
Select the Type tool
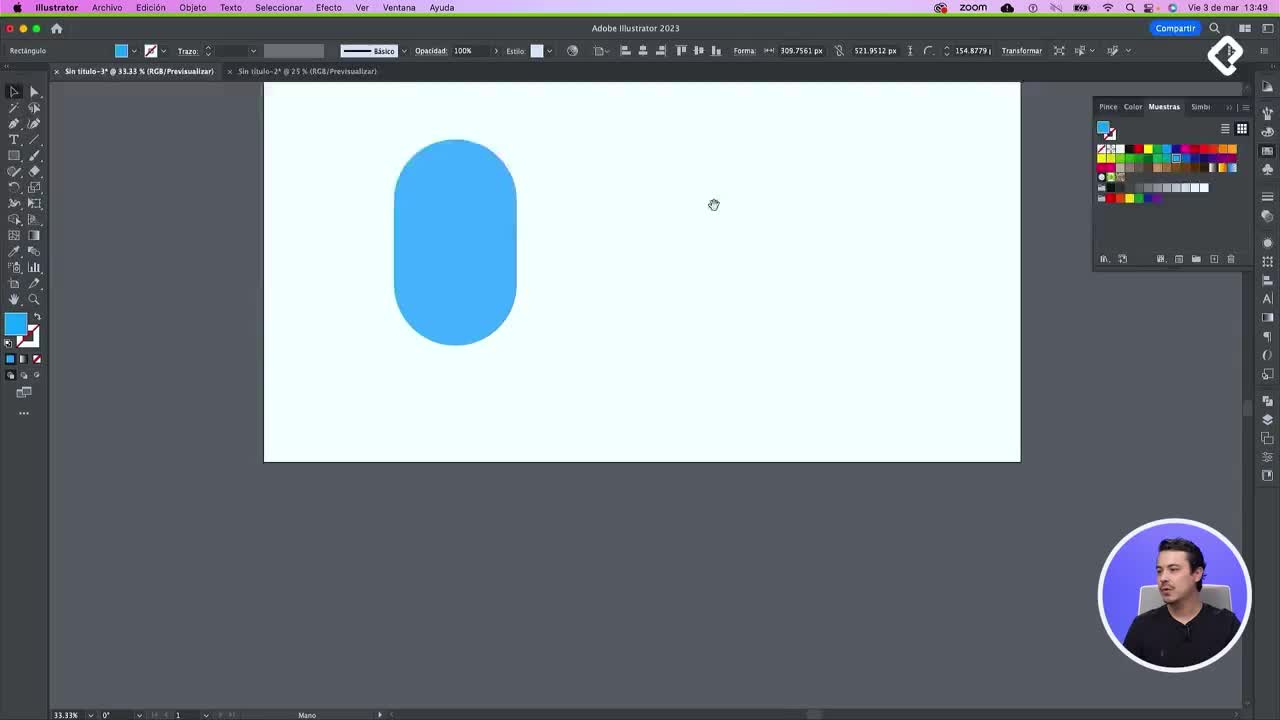coord(14,140)
